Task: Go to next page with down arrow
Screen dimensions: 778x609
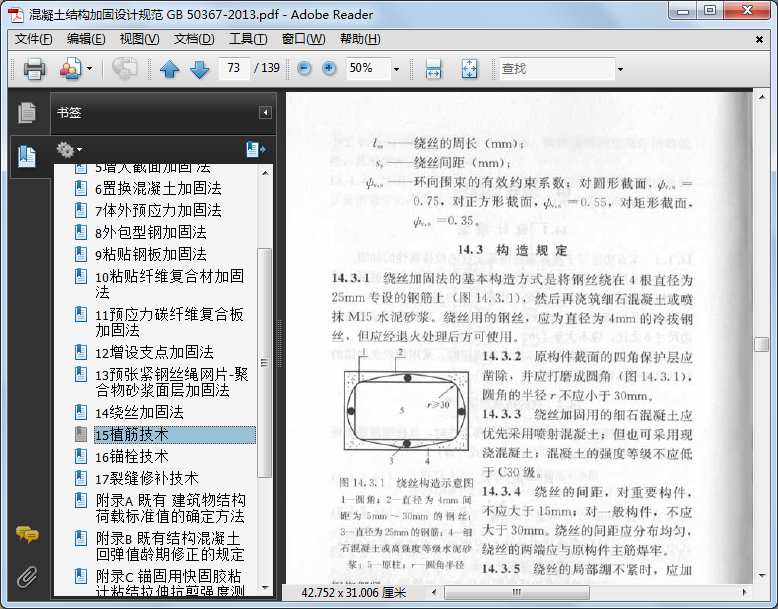Action: 199,68
